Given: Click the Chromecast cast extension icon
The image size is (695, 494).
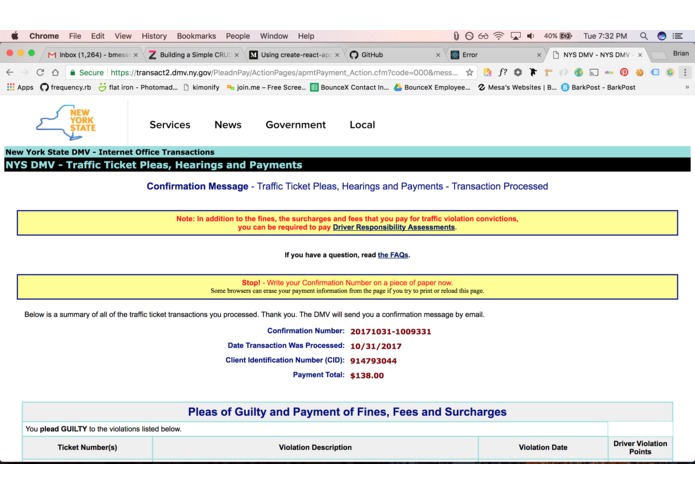Looking at the screenshot, I should (x=594, y=72).
